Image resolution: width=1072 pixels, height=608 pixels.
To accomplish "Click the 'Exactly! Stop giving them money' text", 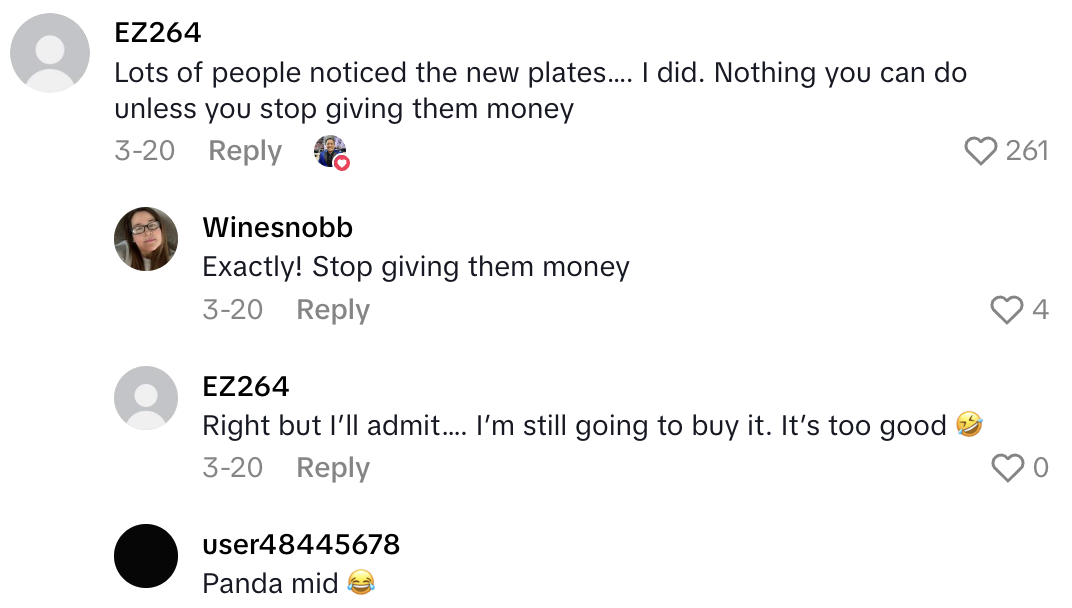I will pyautogui.click(x=416, y=267).
